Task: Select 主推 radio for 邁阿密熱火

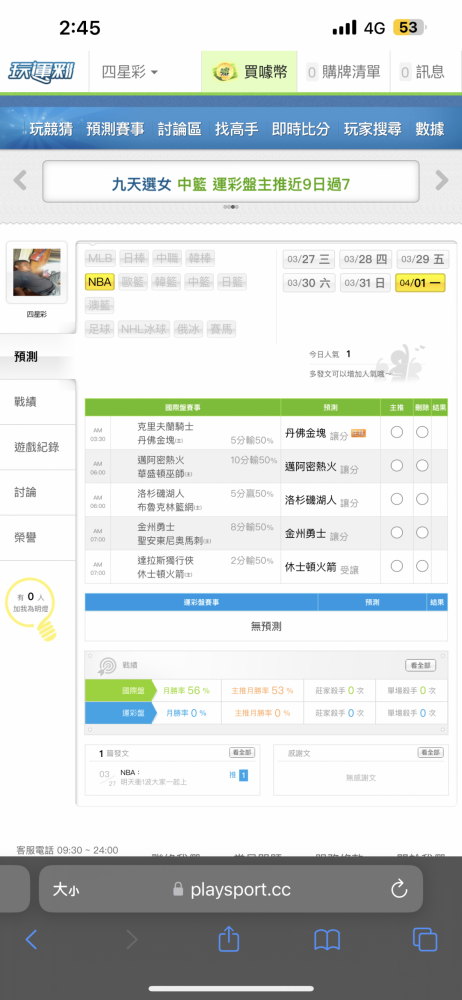Action: click(397, 466)
